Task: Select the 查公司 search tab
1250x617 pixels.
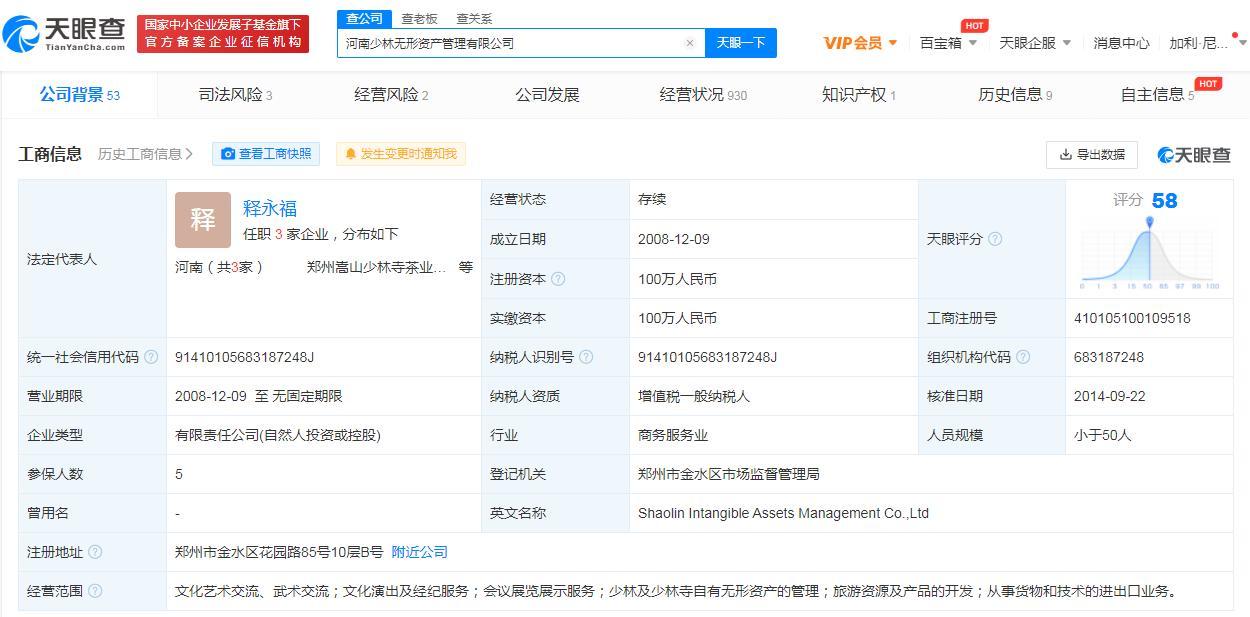Action: [x=364, y=18]
